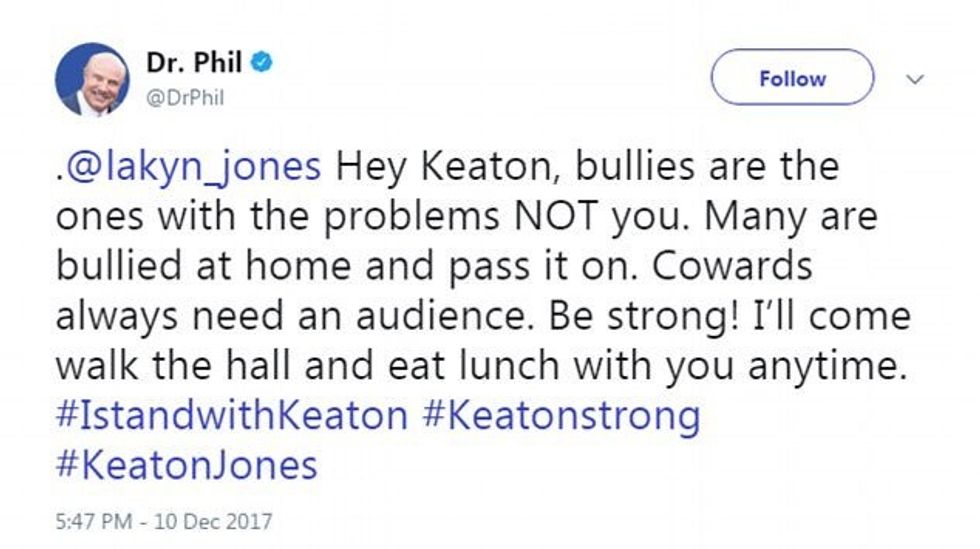This screenshot has height=549, width=980.
Task: Open the Dr. Phil display name link
Action: 194,62
